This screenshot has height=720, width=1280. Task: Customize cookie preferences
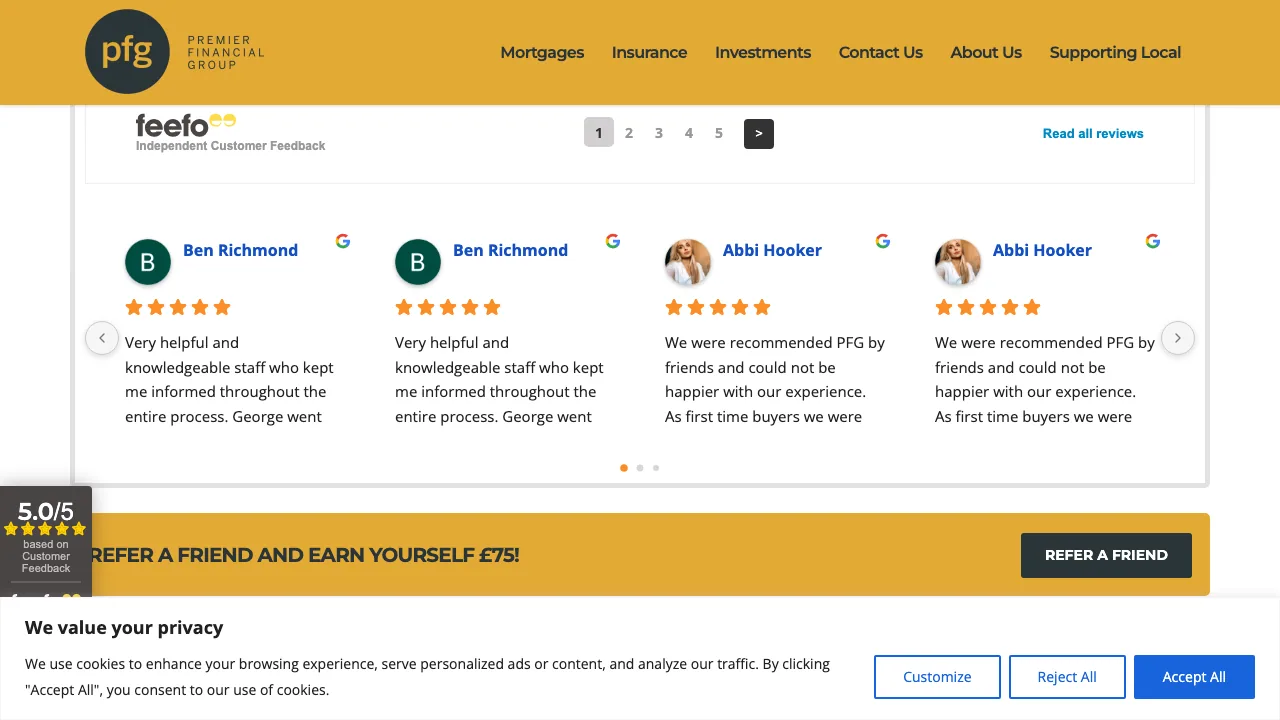[x=937, y=677]
